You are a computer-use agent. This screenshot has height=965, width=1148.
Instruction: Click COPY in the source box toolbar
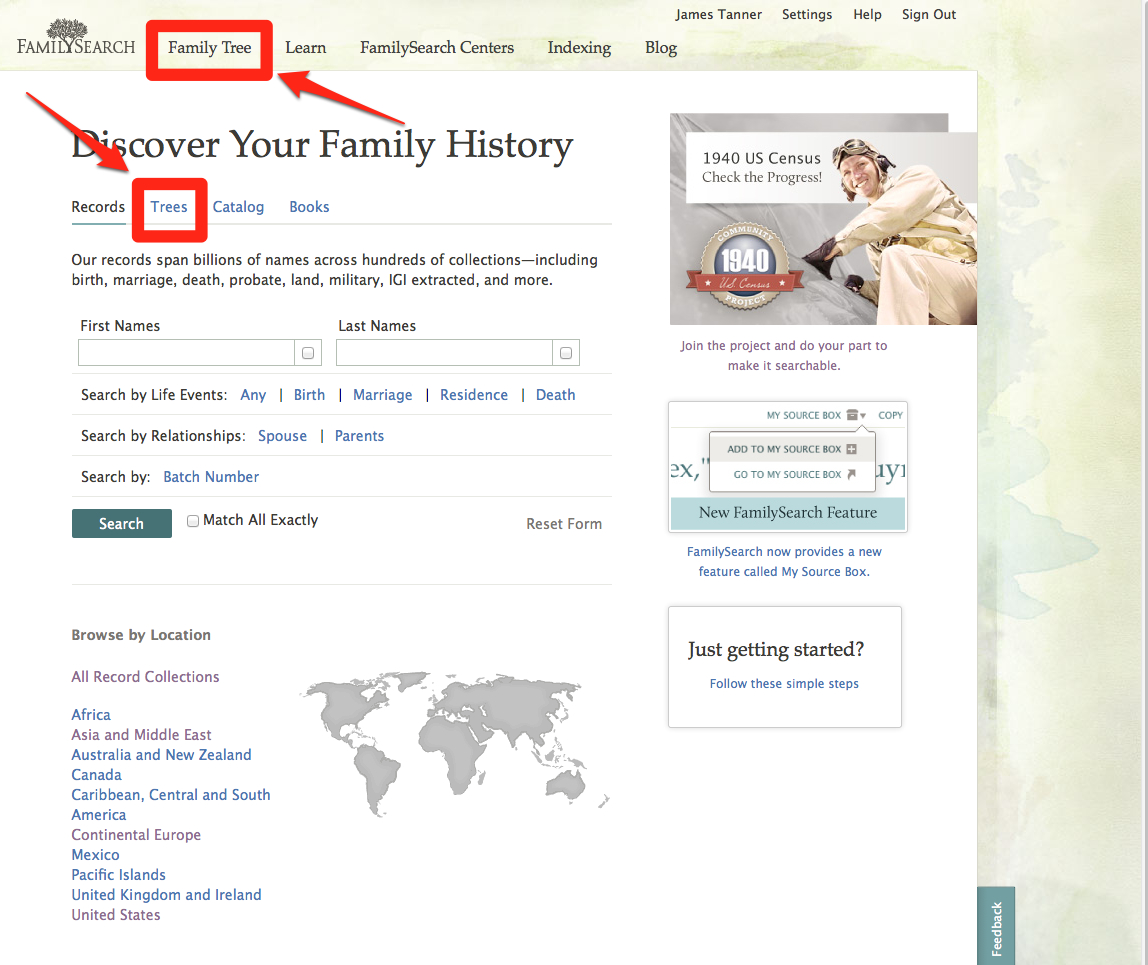[890, 415]
